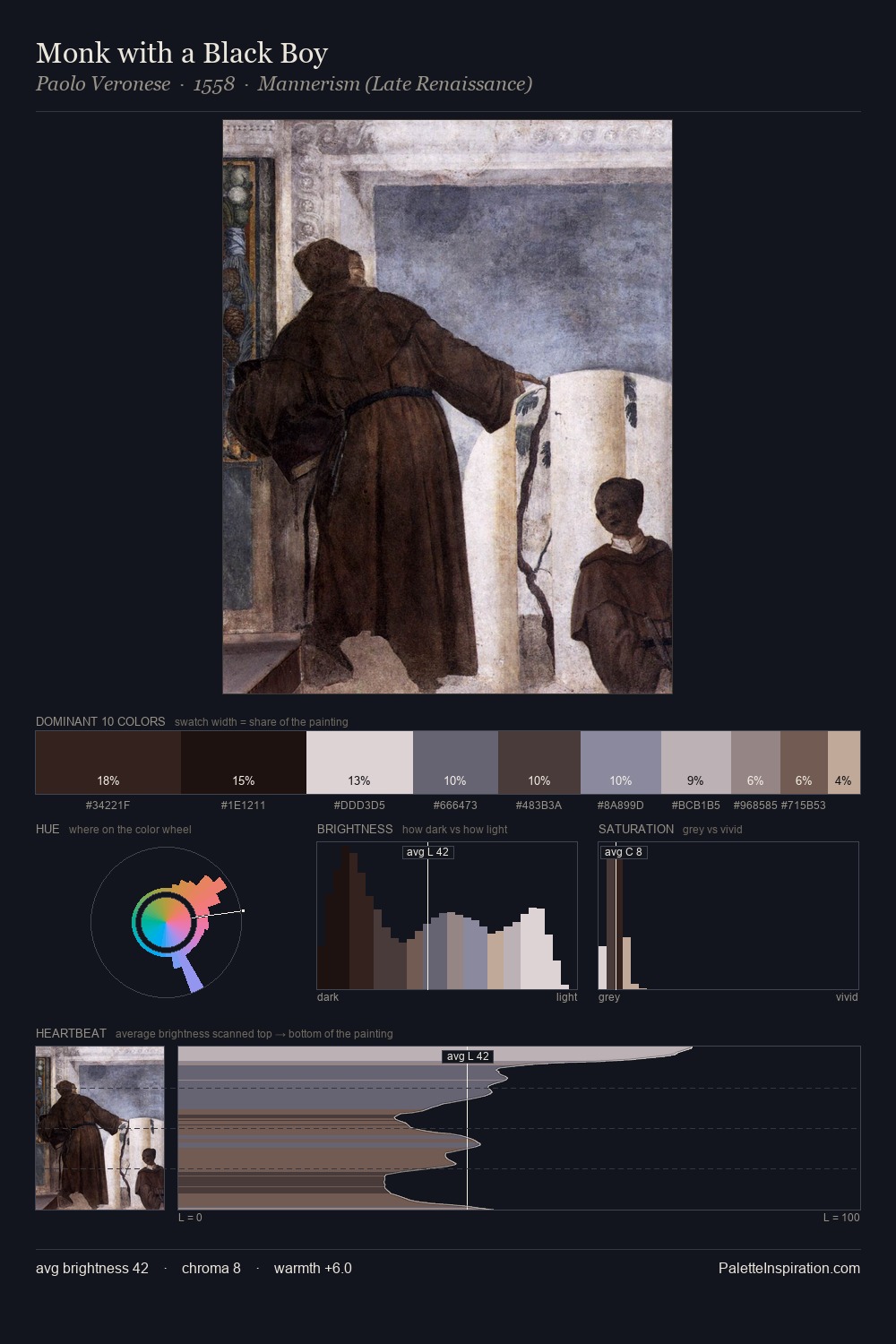Screen dimensions: 896x1344
Task: Click the avg brightness 42 footer text
Action: (x=92, y=1269)
